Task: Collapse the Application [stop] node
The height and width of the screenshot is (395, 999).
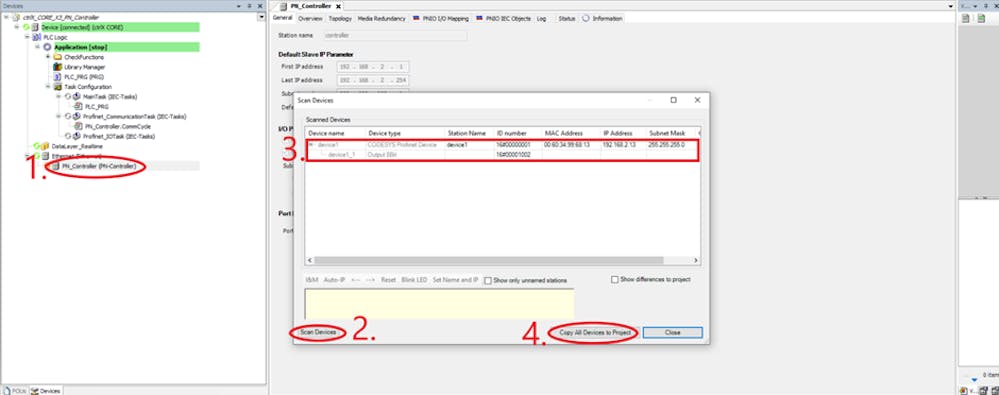Action: click(x=38, y=47)
